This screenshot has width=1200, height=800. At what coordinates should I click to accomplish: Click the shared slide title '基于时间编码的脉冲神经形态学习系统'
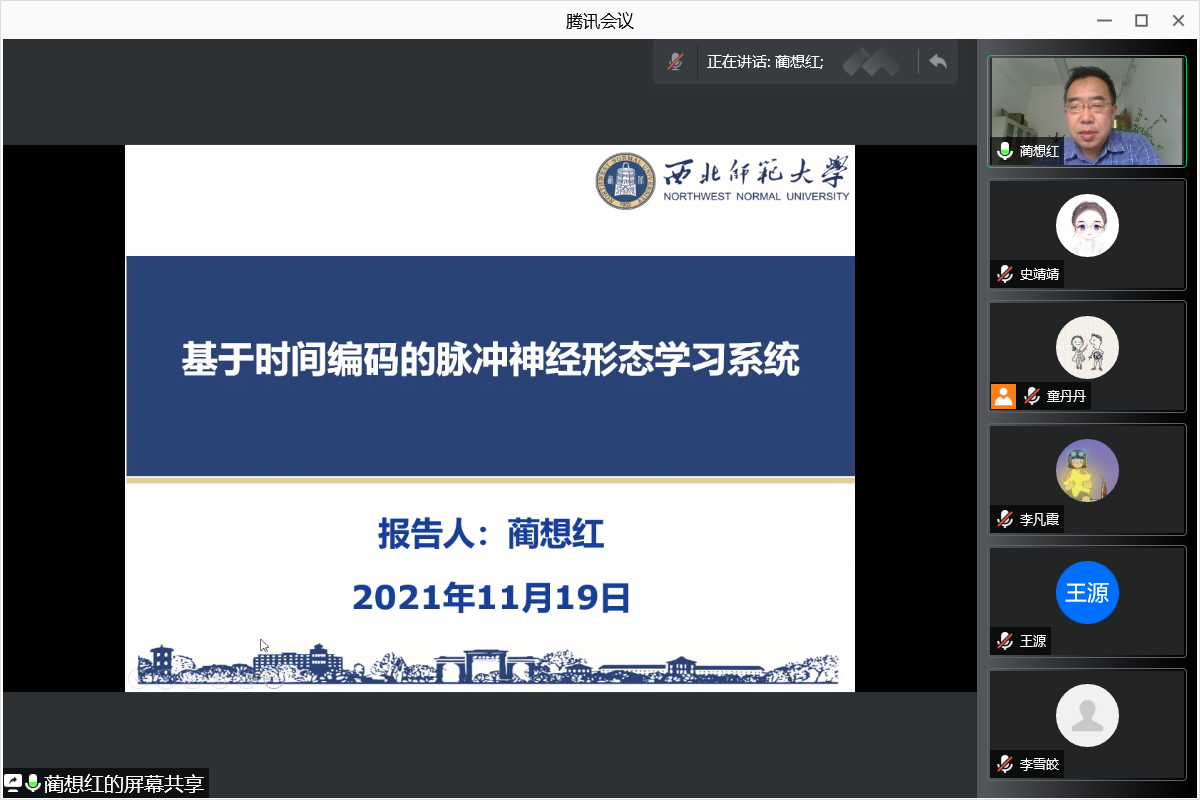[x=490, y=361]
